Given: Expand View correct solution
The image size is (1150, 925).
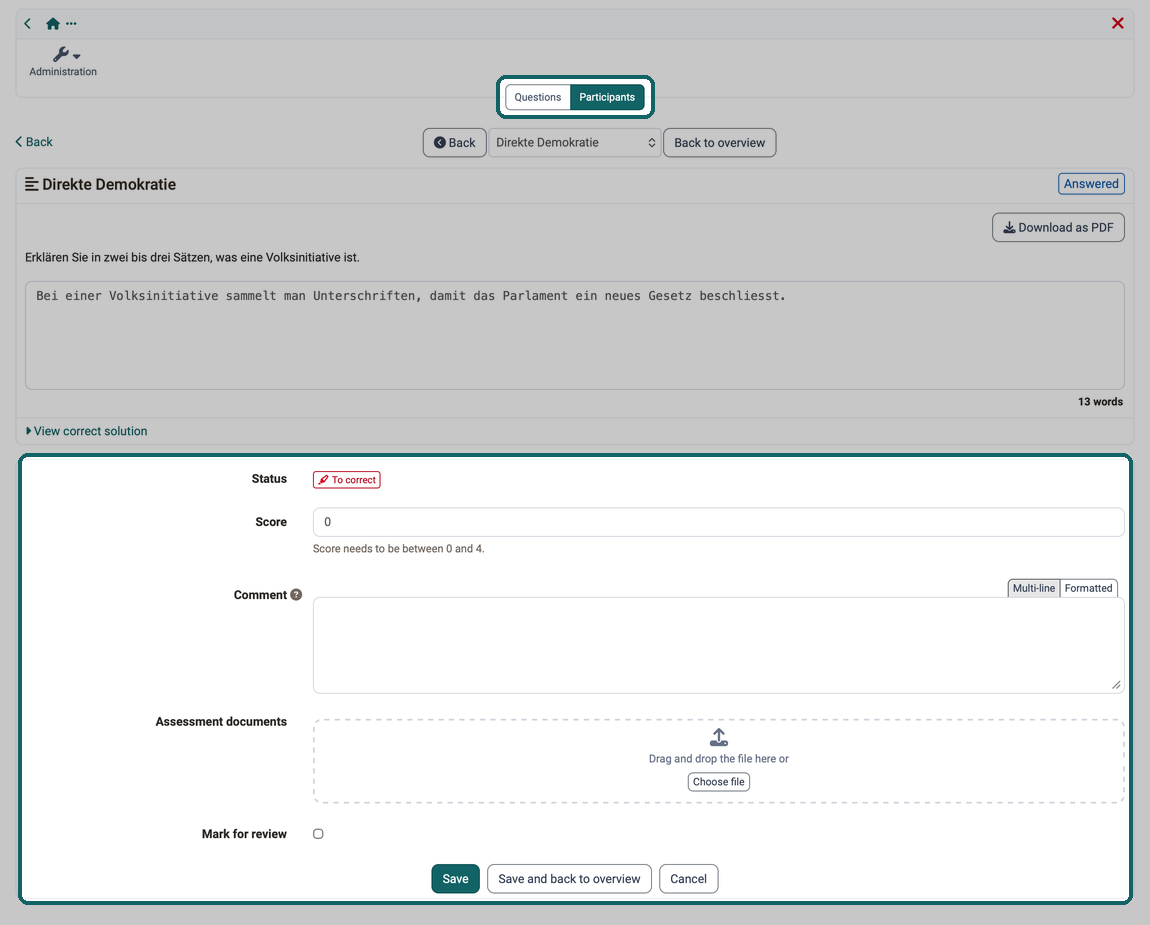Looking at the screenshot, I should (87, 431).
